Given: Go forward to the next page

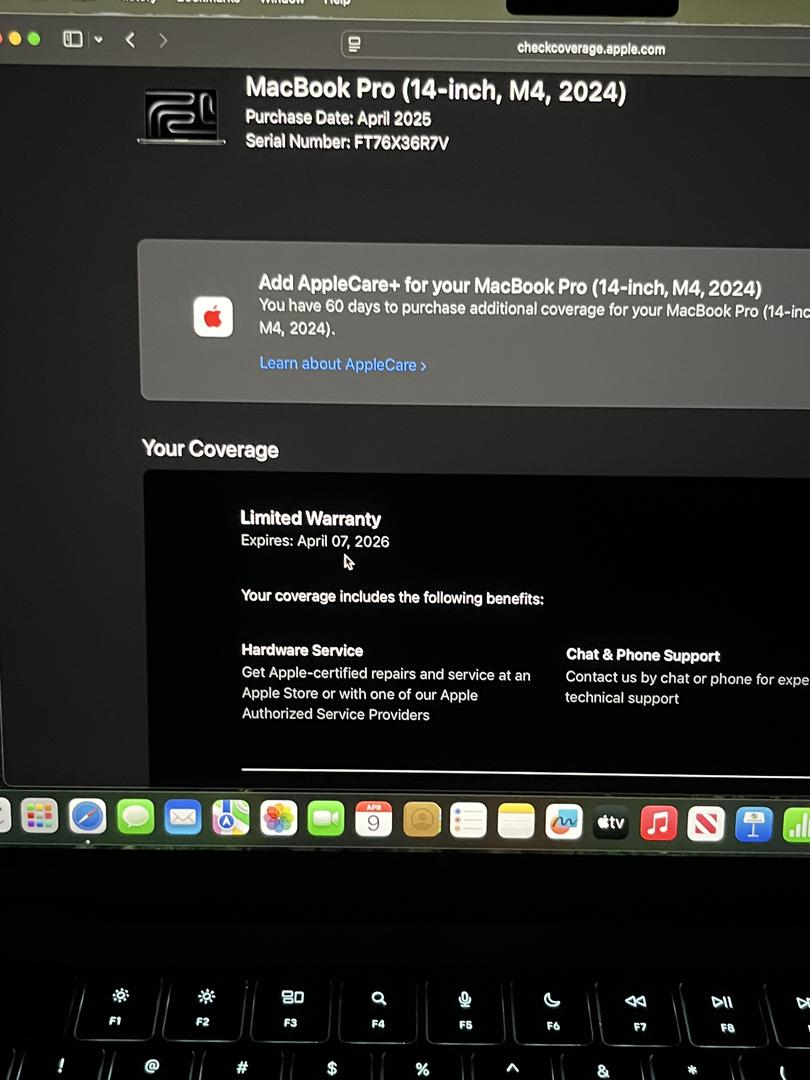Looking at the screenshot, I should tap(163, 41).
